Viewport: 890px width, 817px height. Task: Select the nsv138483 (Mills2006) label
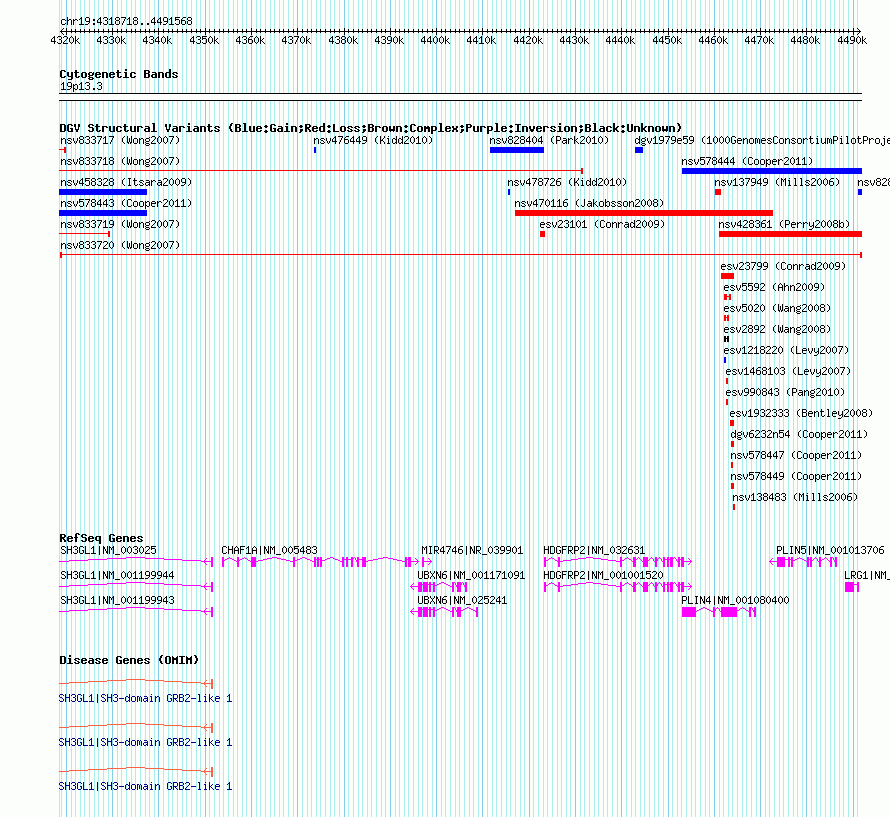tap(795, 497)
